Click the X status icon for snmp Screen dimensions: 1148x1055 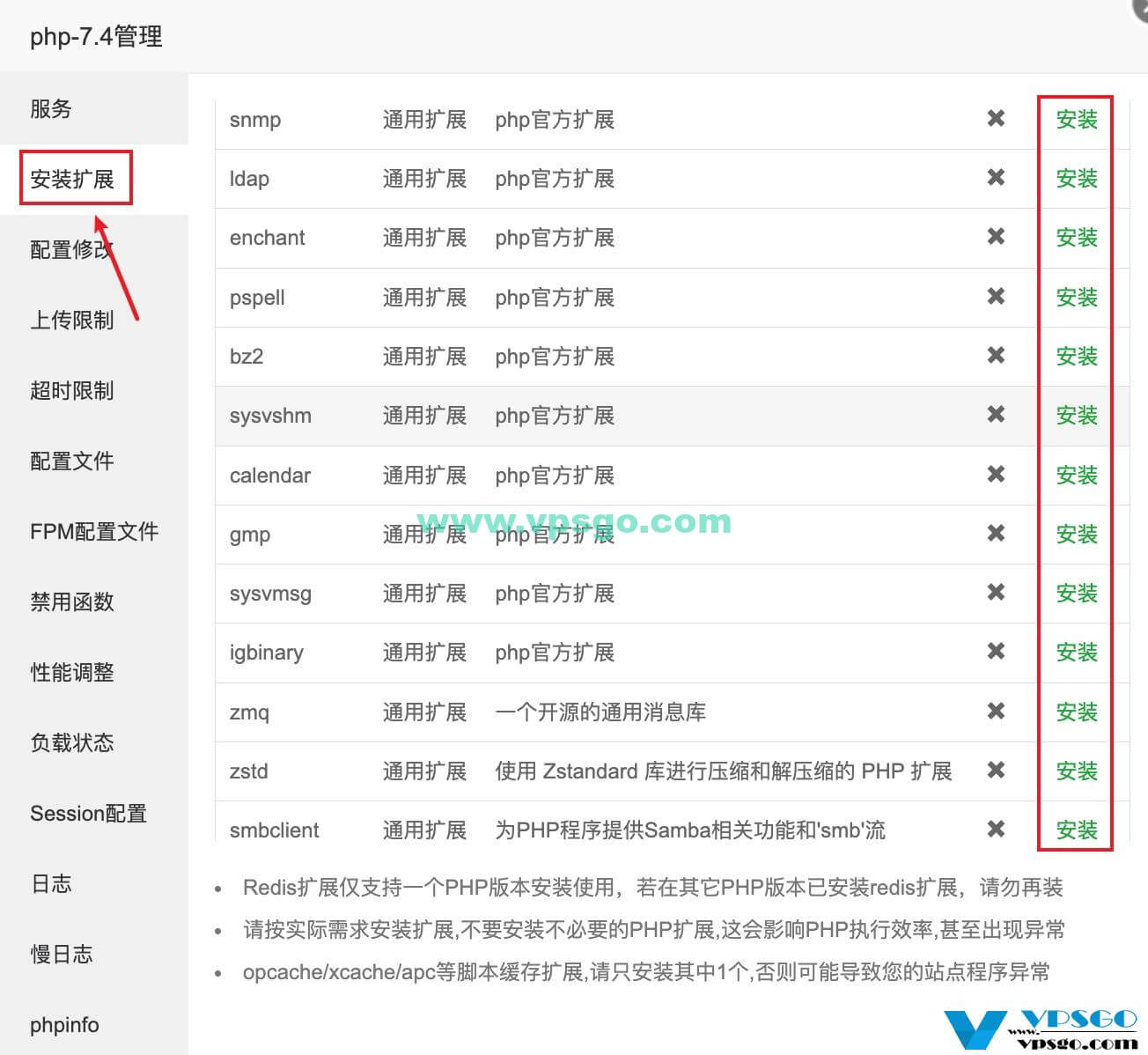pos(996,118)
